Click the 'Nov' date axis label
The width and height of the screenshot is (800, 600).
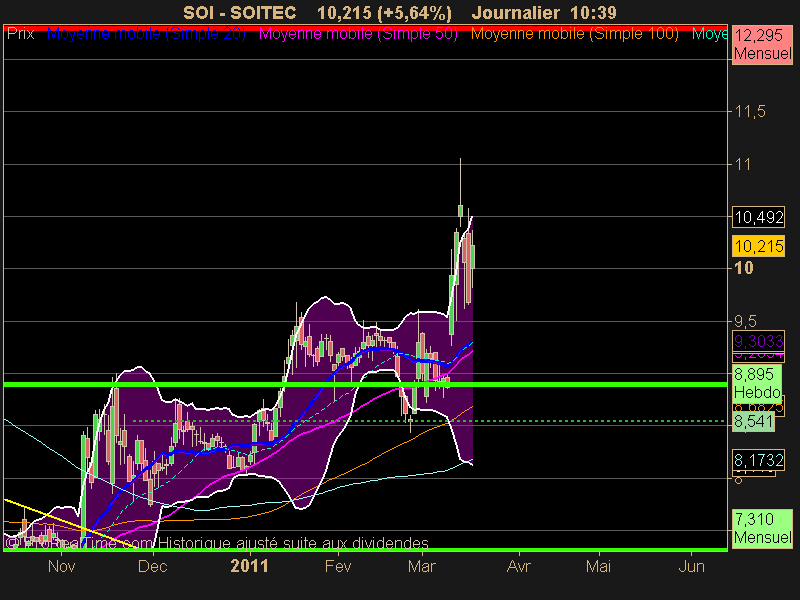62,566
